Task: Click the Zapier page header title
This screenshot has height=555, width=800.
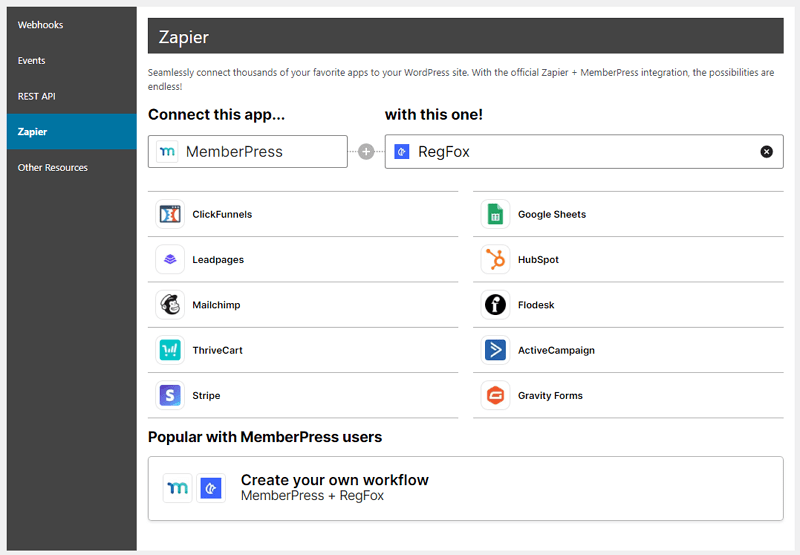Action: [184, 37]
